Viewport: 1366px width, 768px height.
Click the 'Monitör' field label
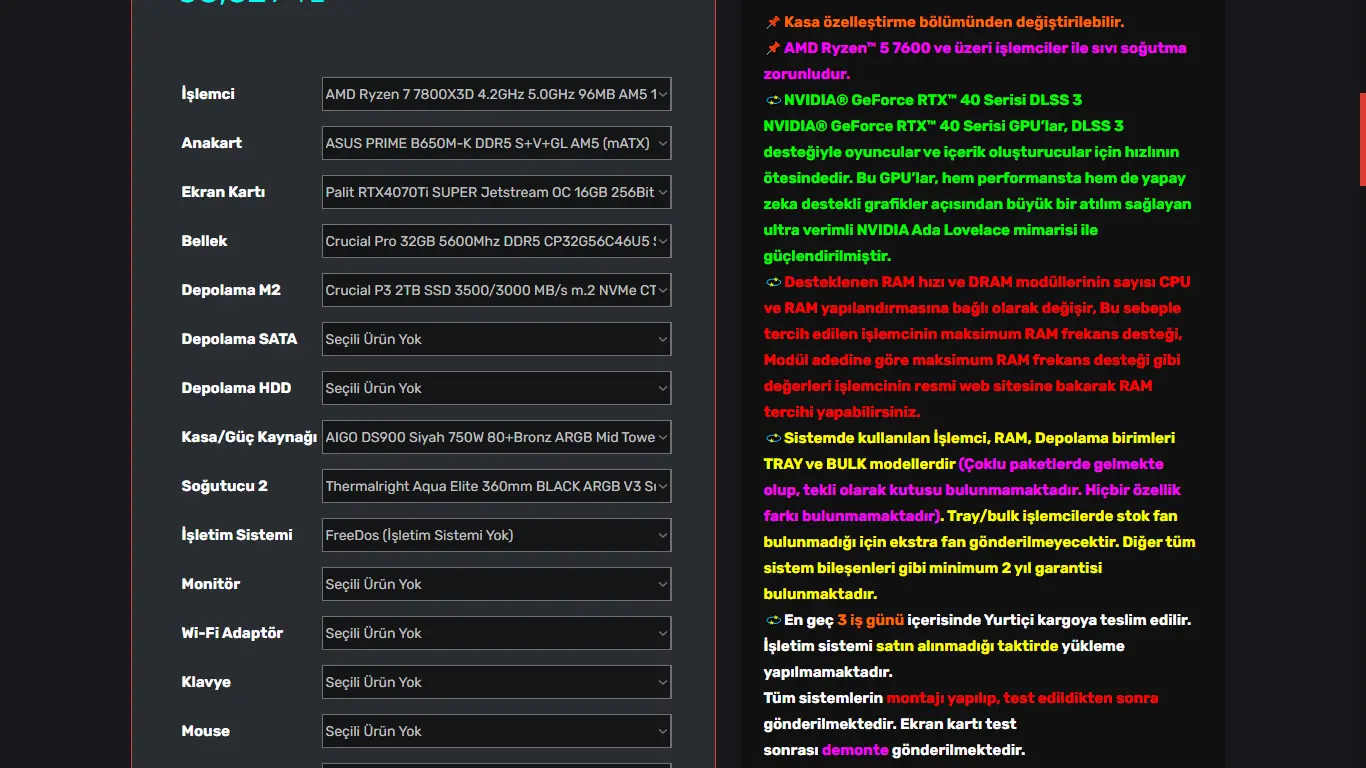pos(211,584)
